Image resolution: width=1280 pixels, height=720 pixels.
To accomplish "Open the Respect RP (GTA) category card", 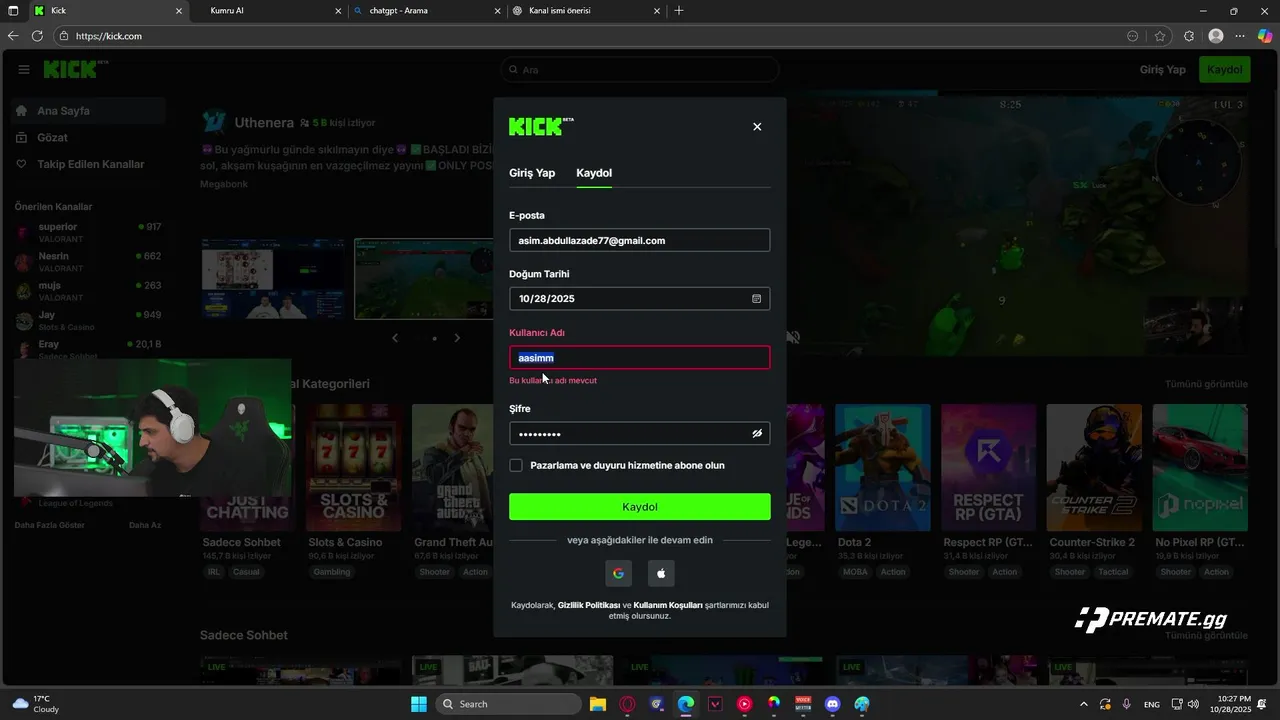I will [x=989, y=468].
